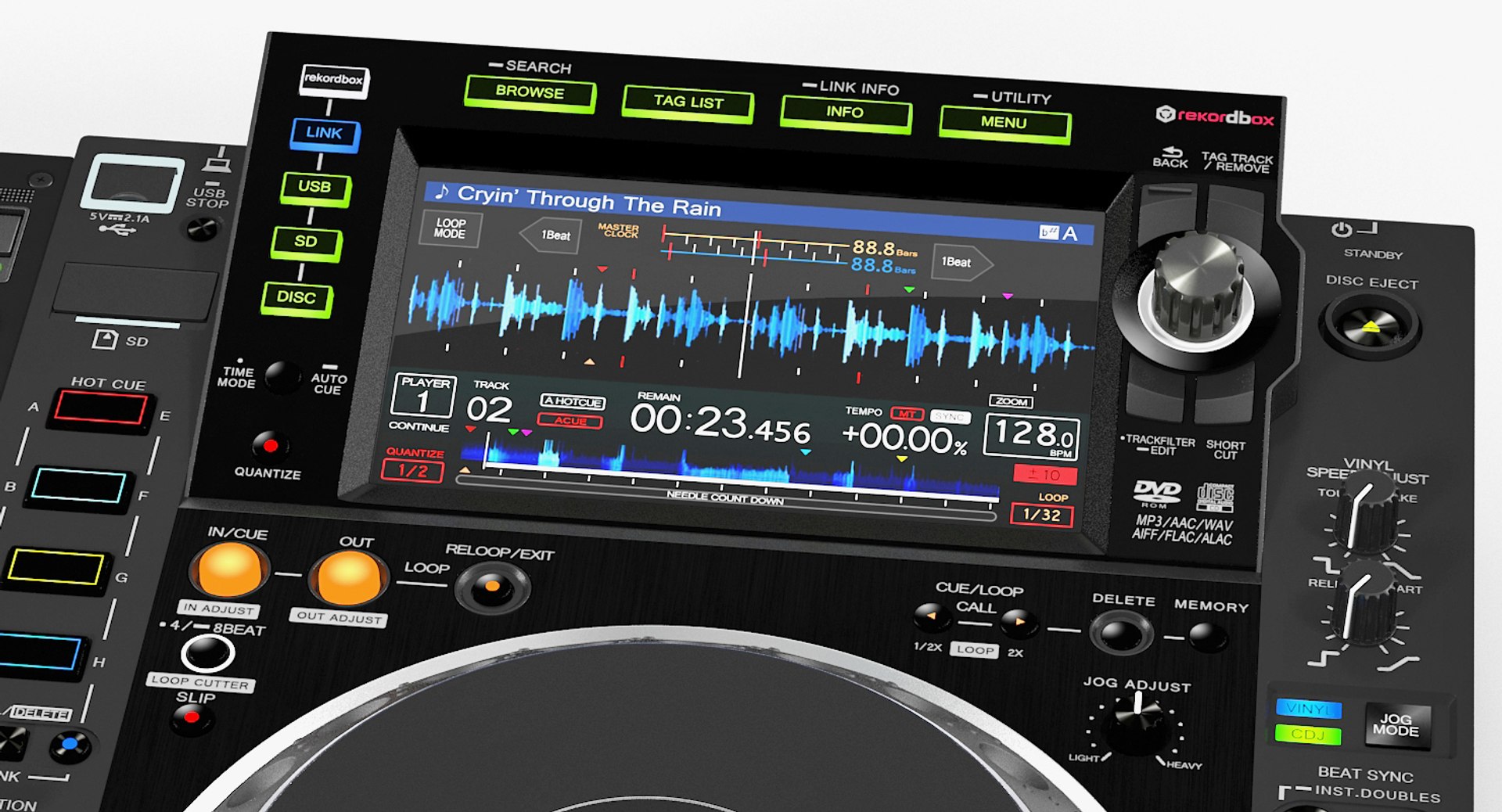Trigger the blue HOT CUE pad H area
The width and height of the screenshot is (1502, 812).
point(39,654)
